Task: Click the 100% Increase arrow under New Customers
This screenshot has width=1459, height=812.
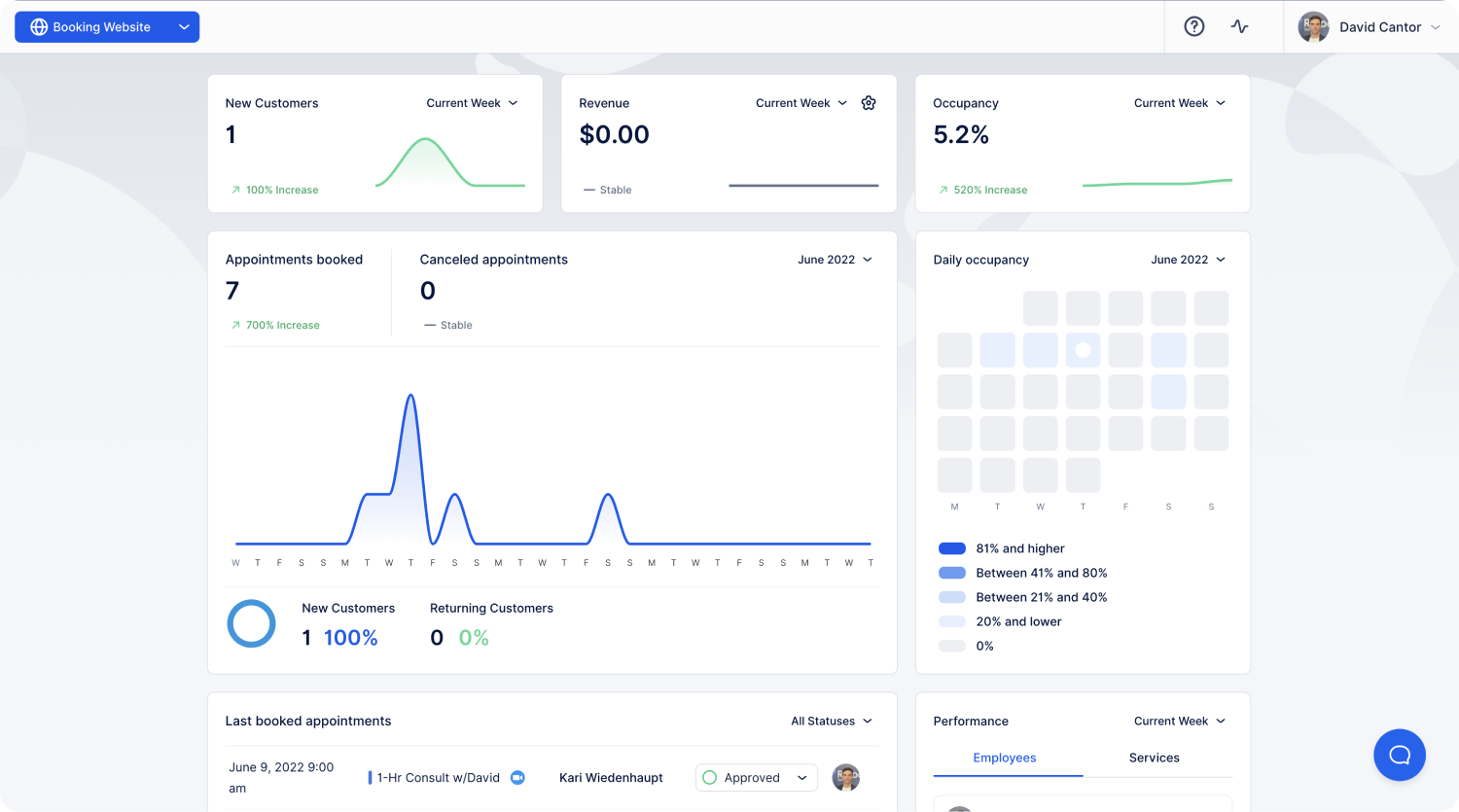Action: [x=235, y=191]
